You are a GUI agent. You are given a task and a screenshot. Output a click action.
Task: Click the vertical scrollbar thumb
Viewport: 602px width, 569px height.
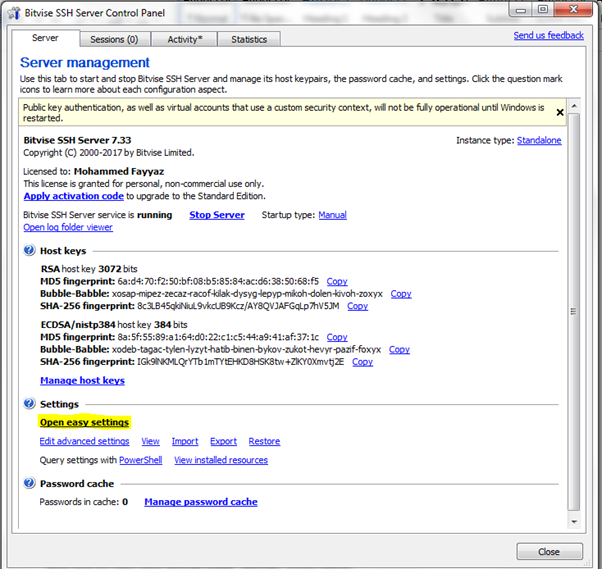[574, 312]
